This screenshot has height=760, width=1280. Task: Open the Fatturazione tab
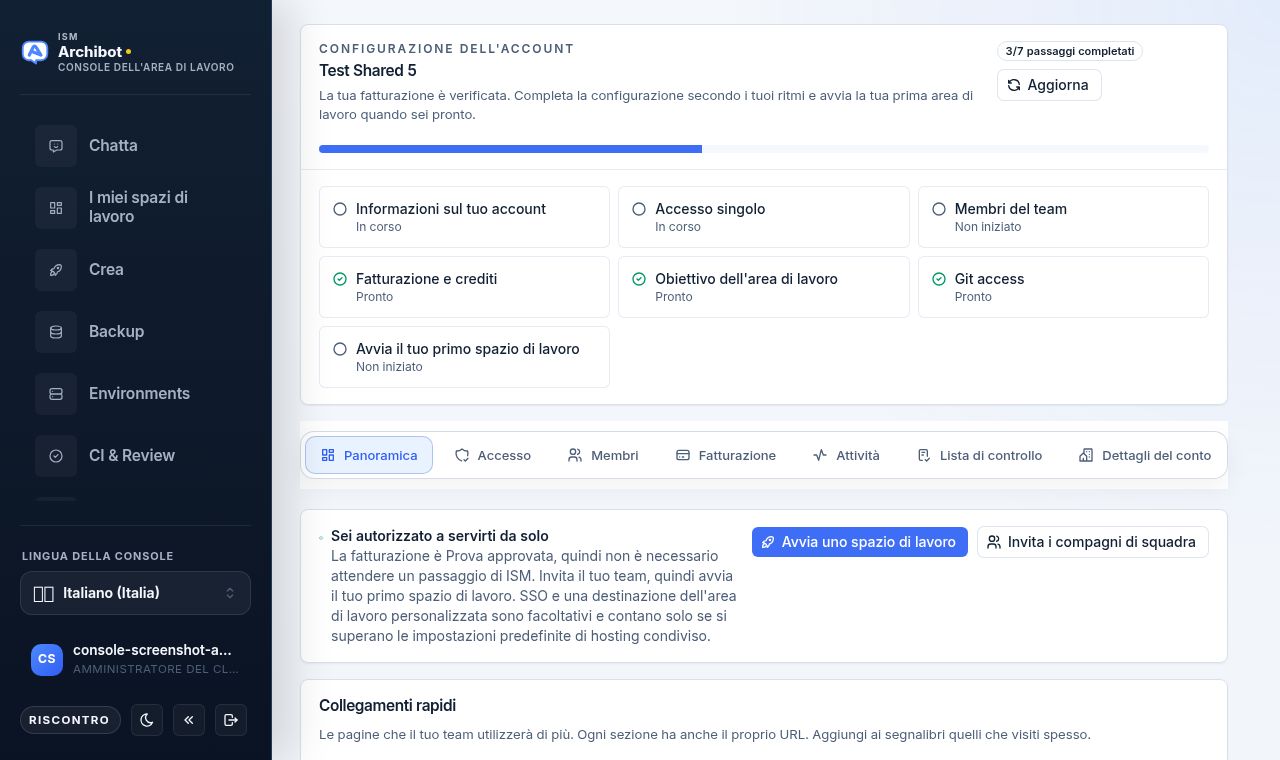click(726, 455)
